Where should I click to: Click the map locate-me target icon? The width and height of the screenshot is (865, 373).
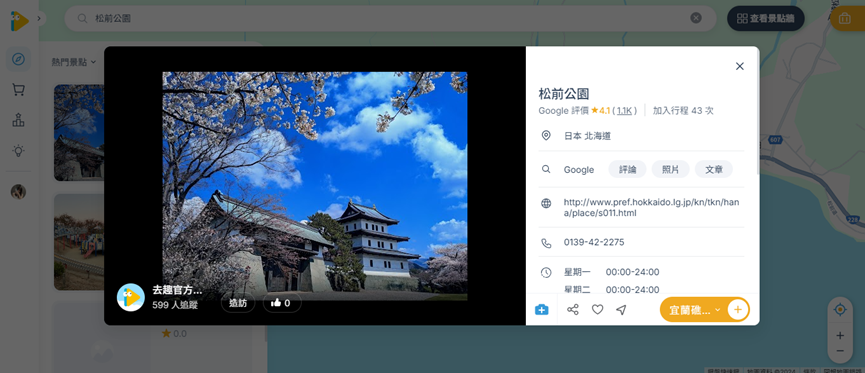pyautogui.click(x=840, y=310)
